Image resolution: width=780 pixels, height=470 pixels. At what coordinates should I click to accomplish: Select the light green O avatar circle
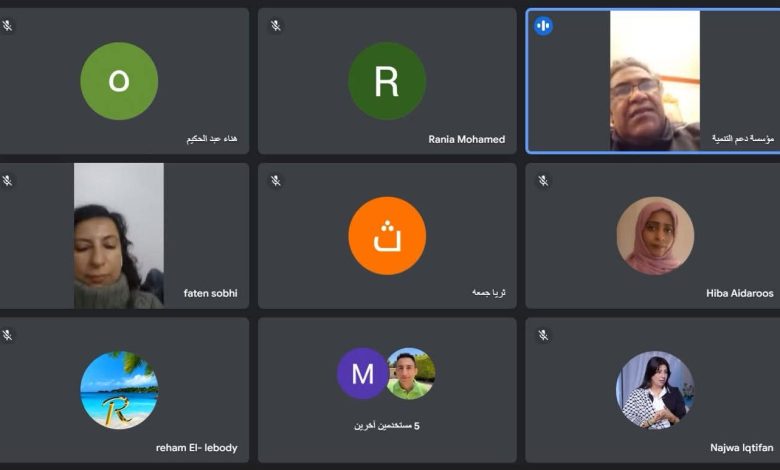[x=119, y=81]
